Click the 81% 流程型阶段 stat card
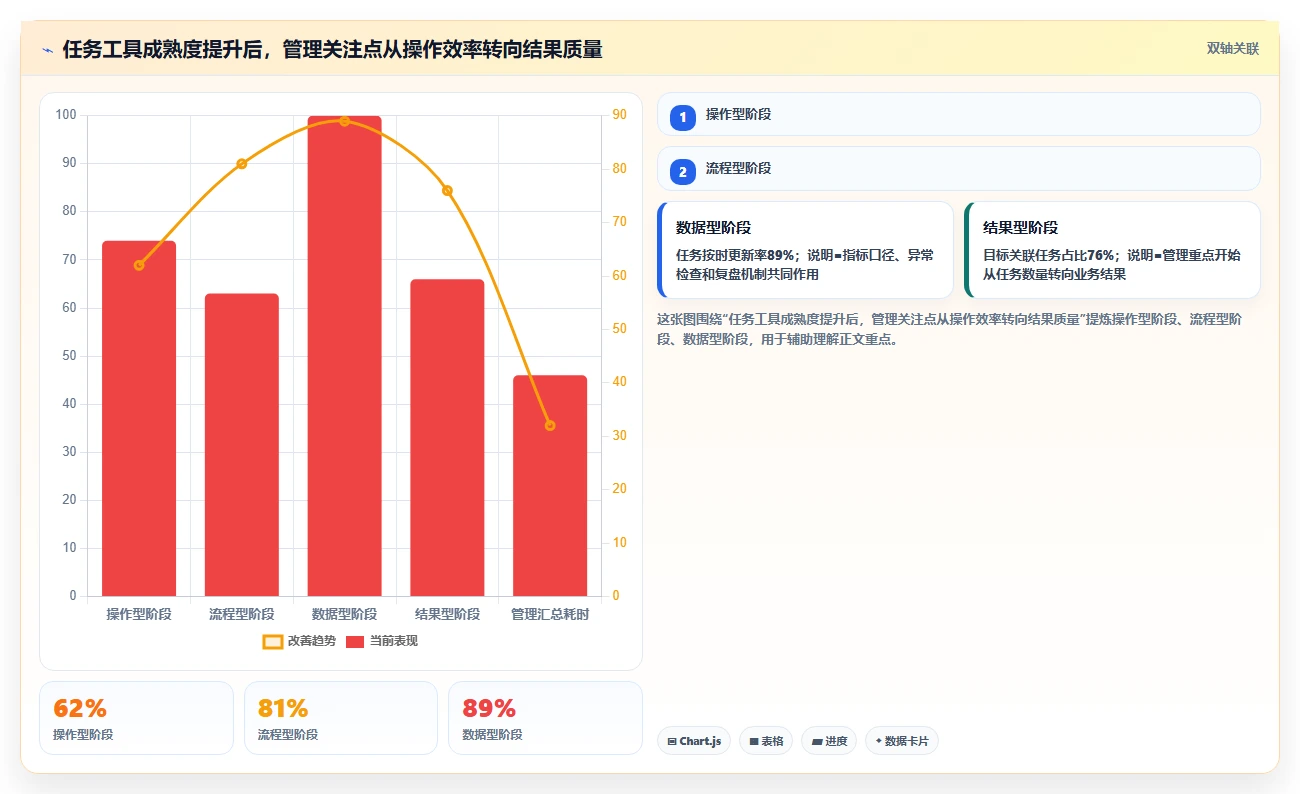Viewport: 1300px width, 794px height. pyautogui.click(x=341, y=718)
